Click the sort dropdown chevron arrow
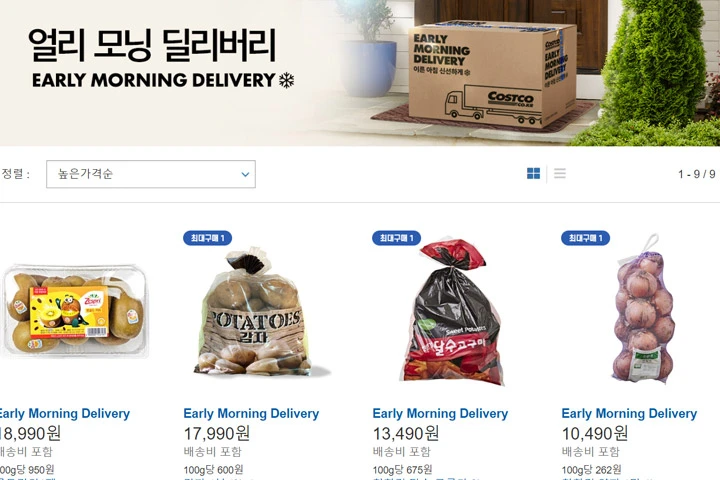Viewport: 720px width, 480px height. [245, 174]
